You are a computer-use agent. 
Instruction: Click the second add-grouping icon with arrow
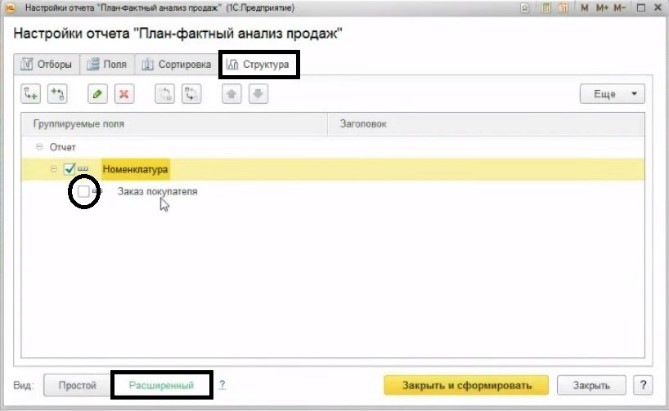[57, 94]
